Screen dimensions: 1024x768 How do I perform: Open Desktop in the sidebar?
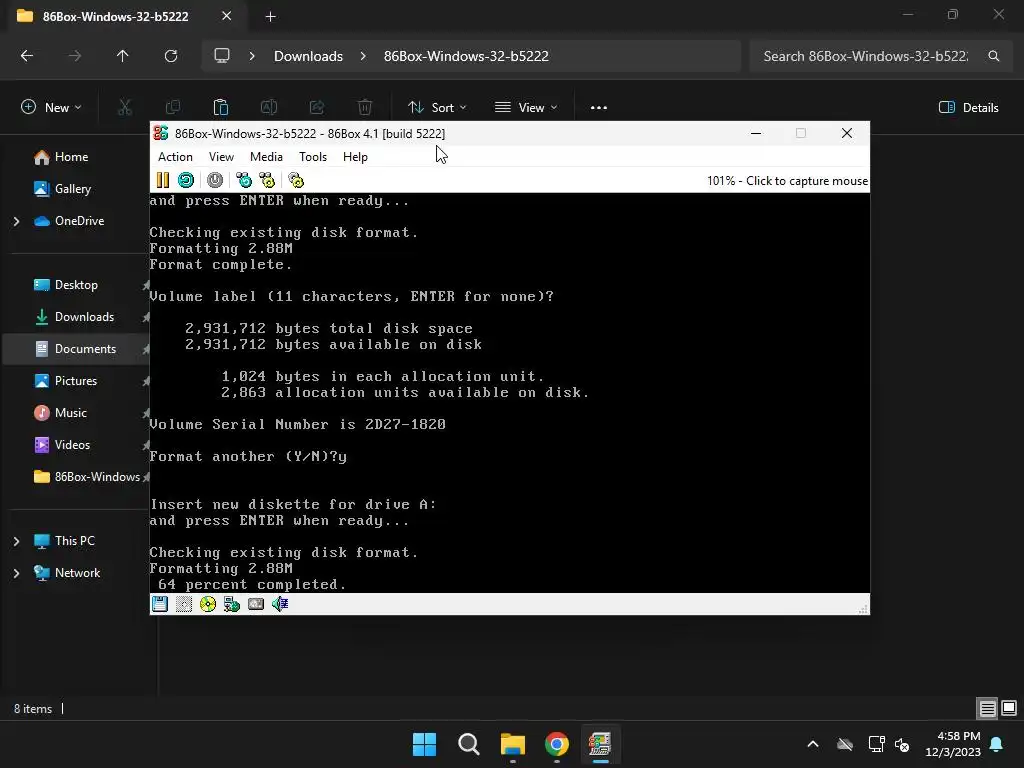(x=76, y=285)
